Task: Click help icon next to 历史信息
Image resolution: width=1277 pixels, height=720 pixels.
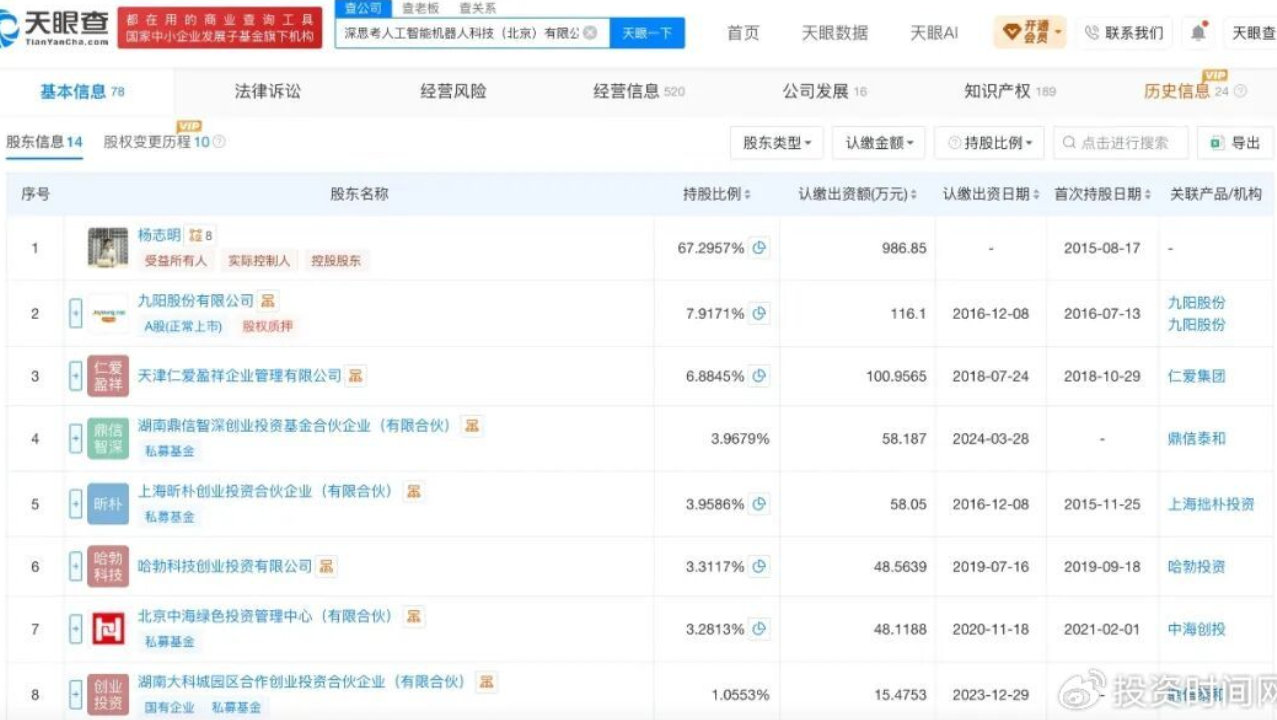Action: tap(1240, 91)
